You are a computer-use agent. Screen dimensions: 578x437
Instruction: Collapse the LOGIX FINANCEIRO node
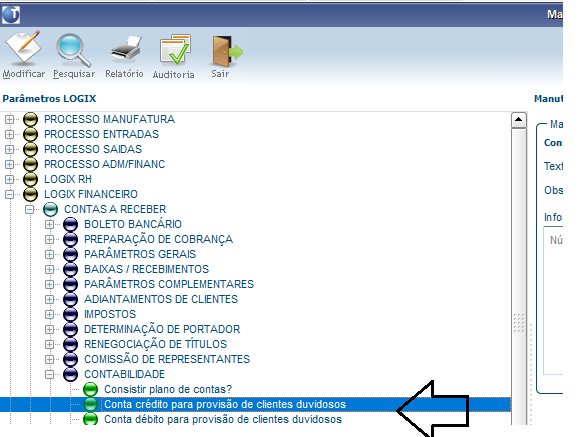point(9,194)
